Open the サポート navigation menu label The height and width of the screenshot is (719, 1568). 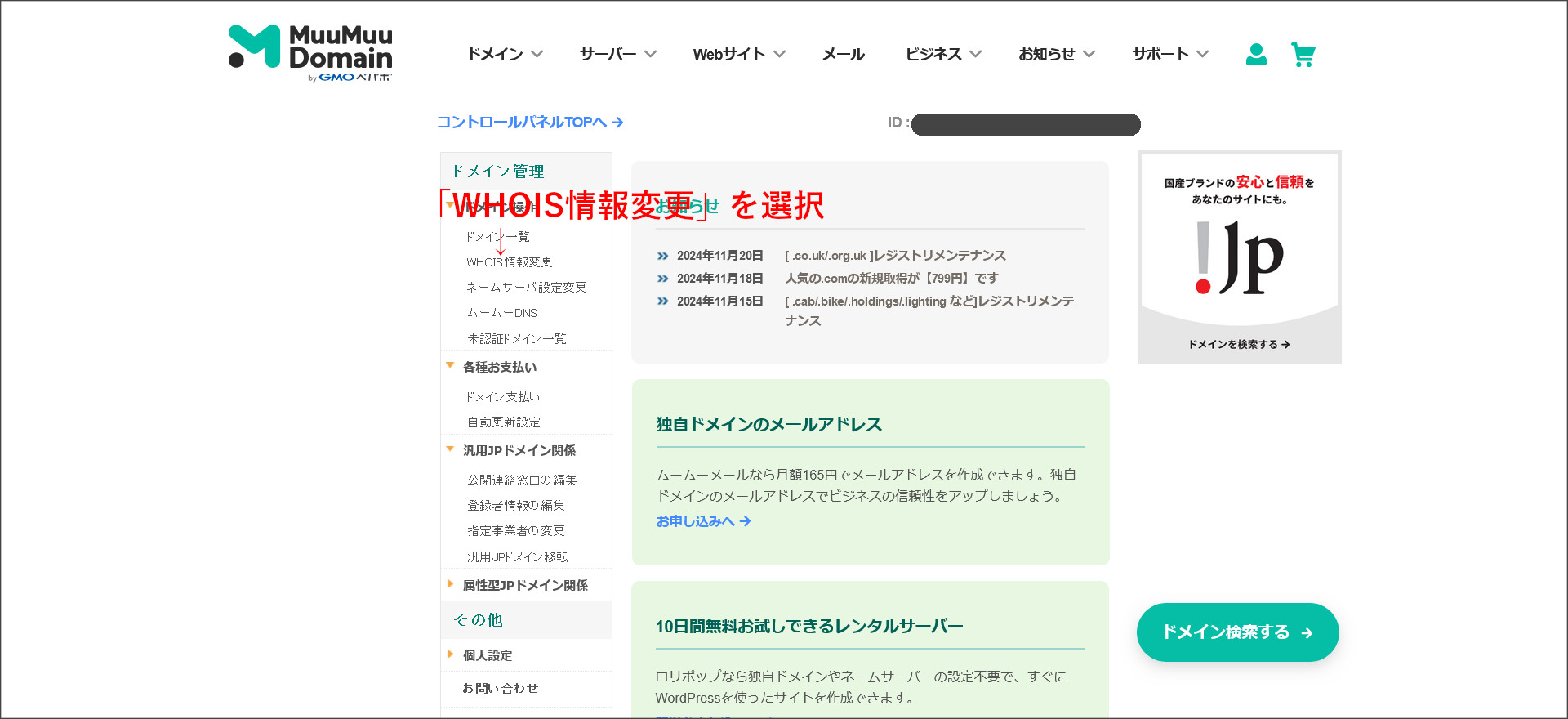coord(1160,54)
